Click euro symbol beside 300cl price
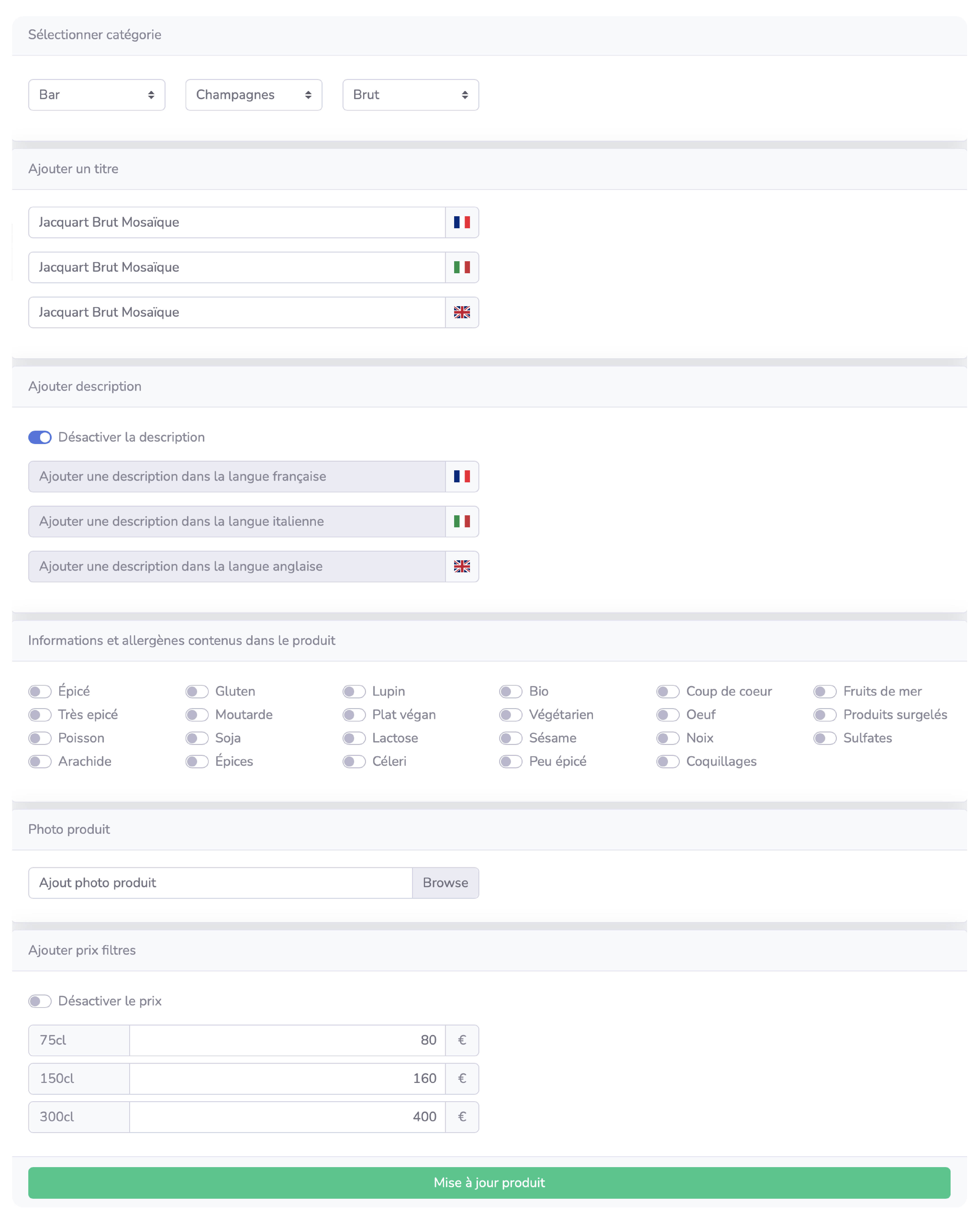The width and height of the screenshot is (980, 1221). click(462, 1117)
